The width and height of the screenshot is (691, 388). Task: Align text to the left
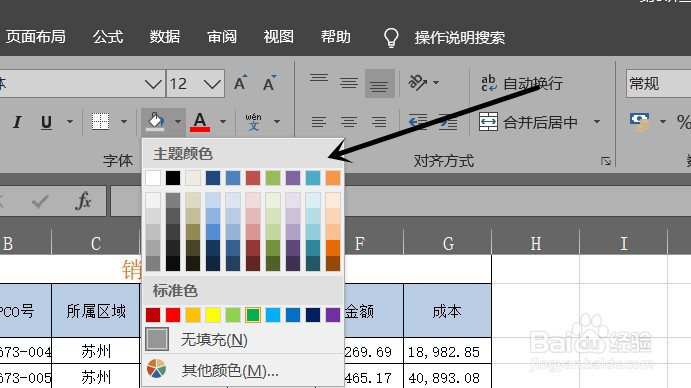click(319, 122)
